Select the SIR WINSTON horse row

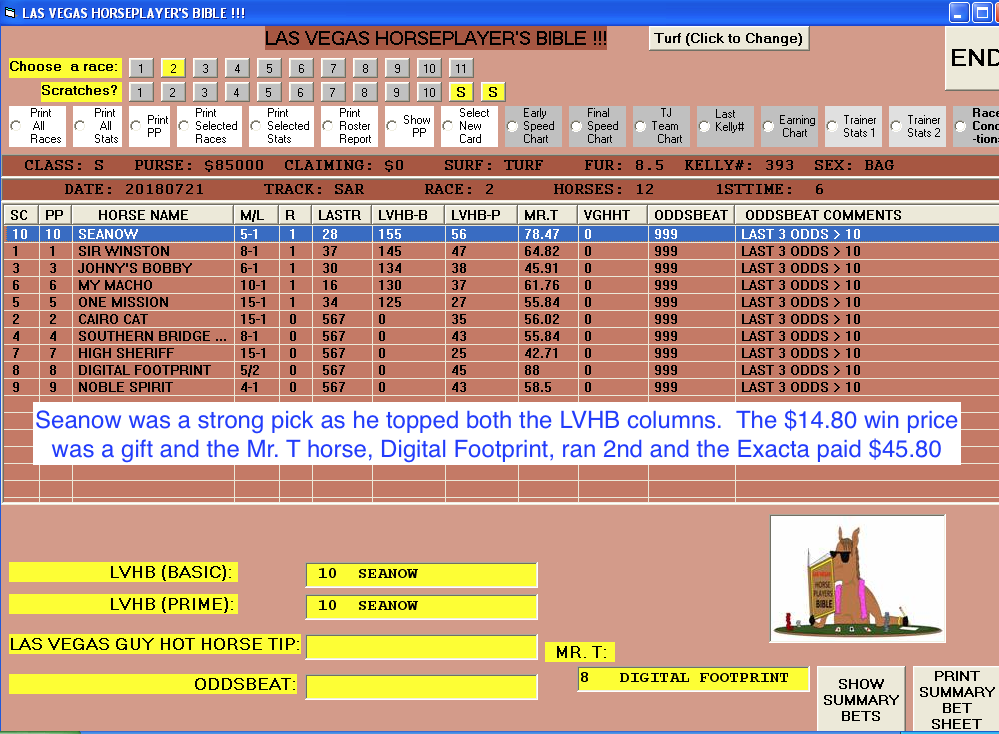(x=501, y=251)
